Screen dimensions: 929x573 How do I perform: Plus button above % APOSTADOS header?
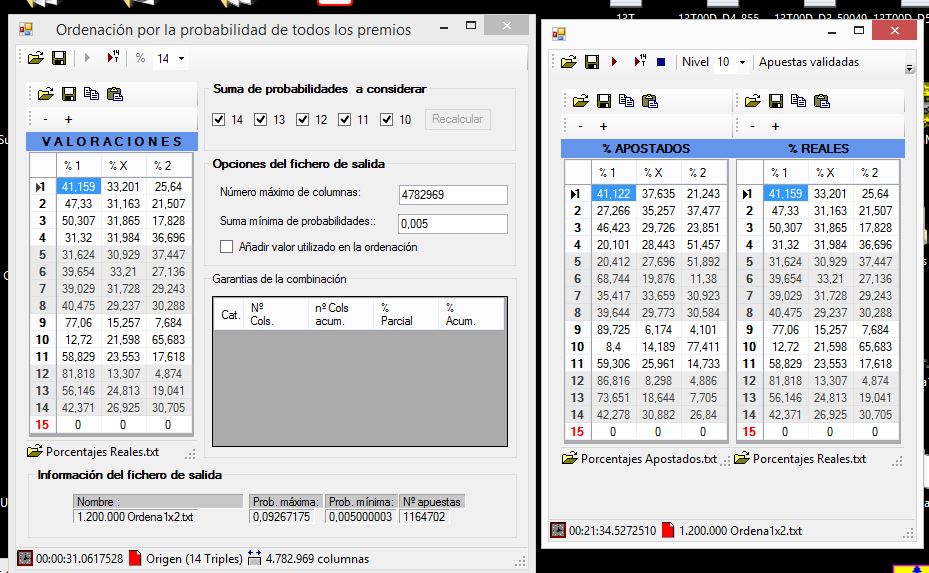(603, 126)
